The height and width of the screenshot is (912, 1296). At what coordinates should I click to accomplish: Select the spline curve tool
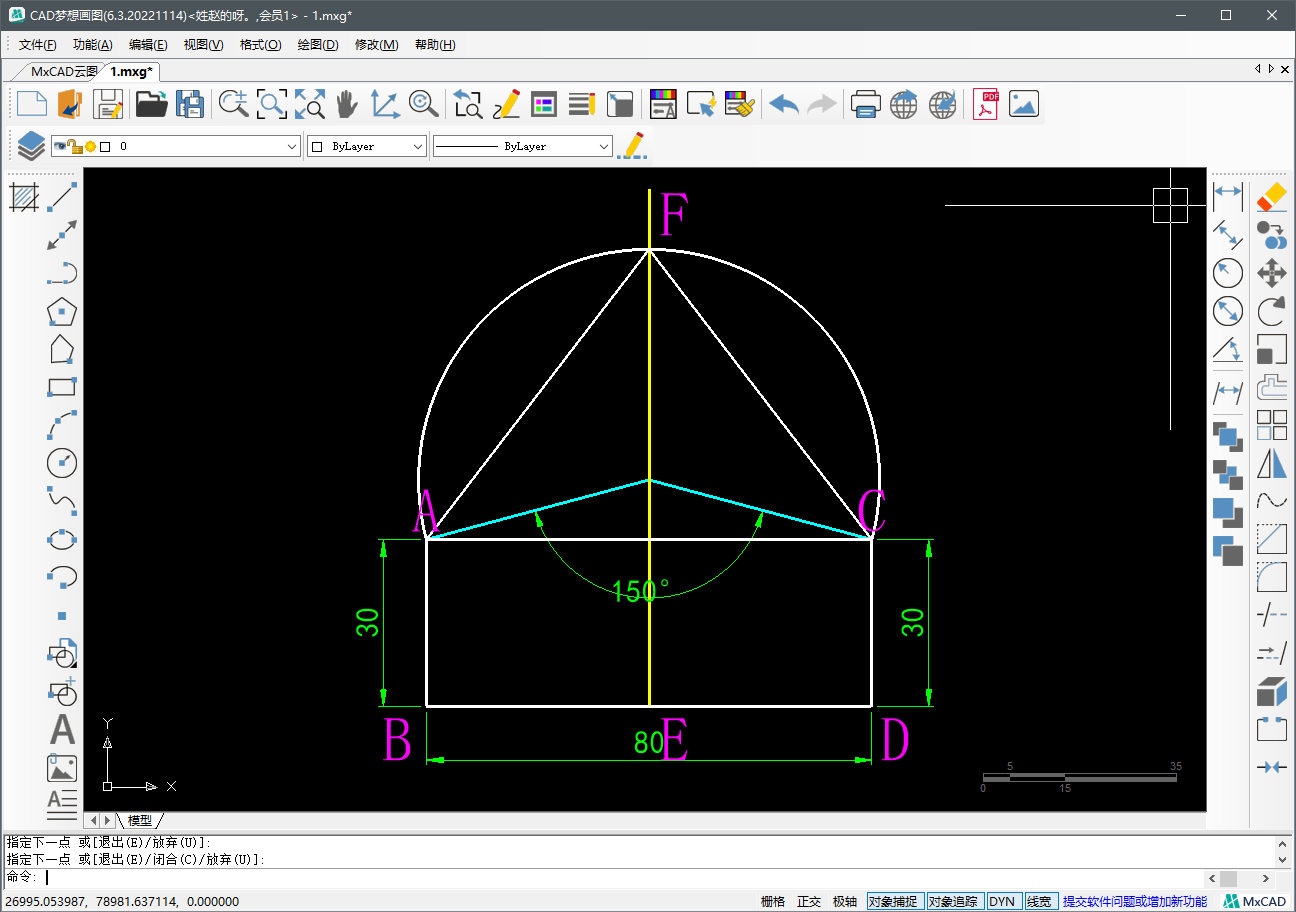pyautogui.click(x=62, y=501)
